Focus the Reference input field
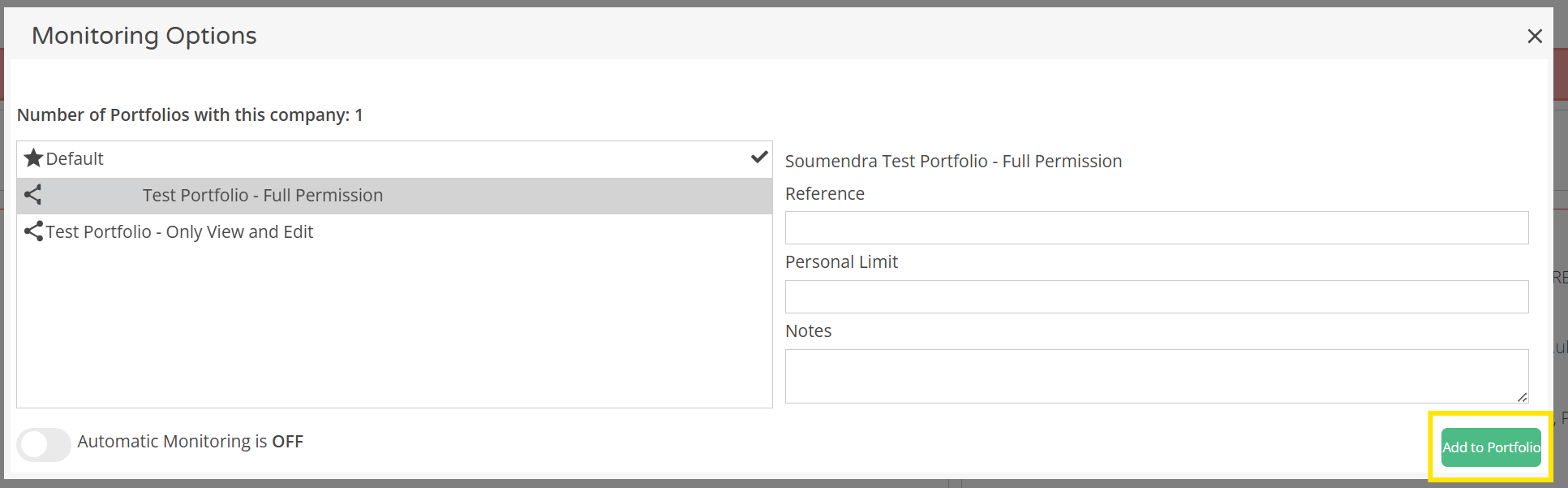 pyautogui.click(x=1156, y=228)
